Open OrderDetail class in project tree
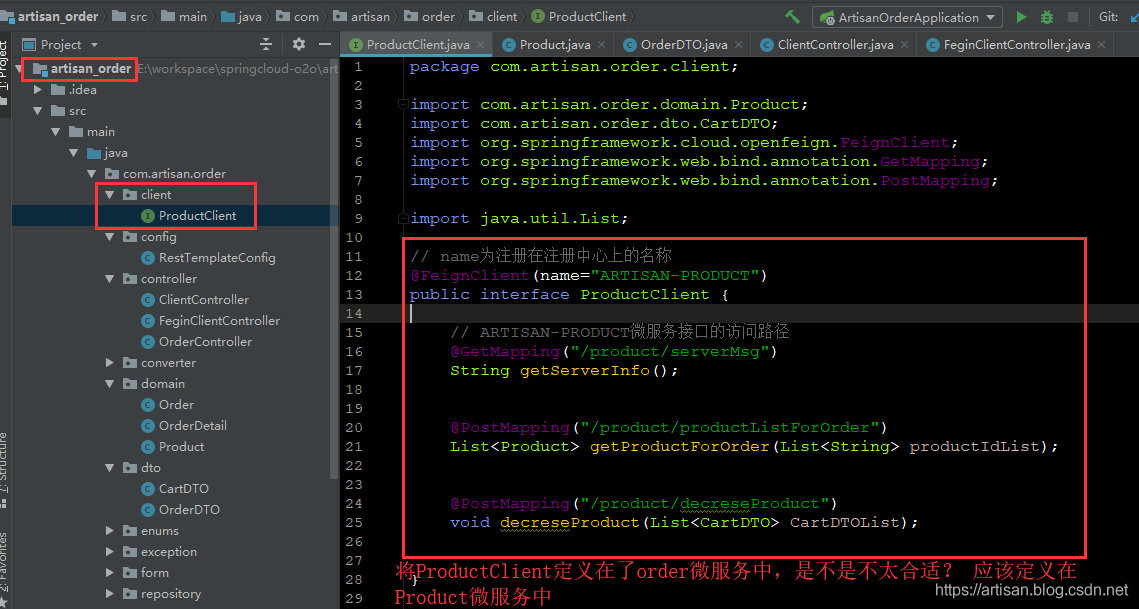 (192, 426)
